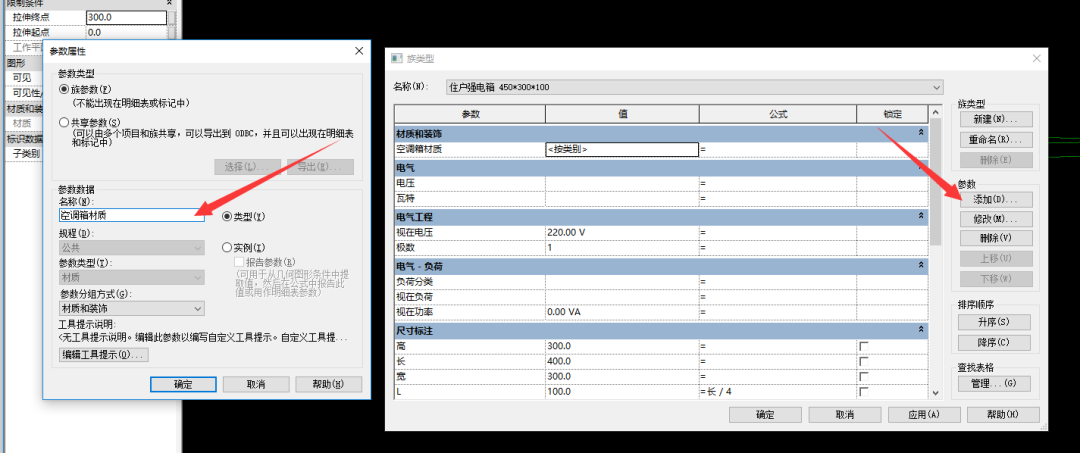This screenshot has height=453, width=1080.
Task: Click the 上移(U) button
Action: coord(996,258)
